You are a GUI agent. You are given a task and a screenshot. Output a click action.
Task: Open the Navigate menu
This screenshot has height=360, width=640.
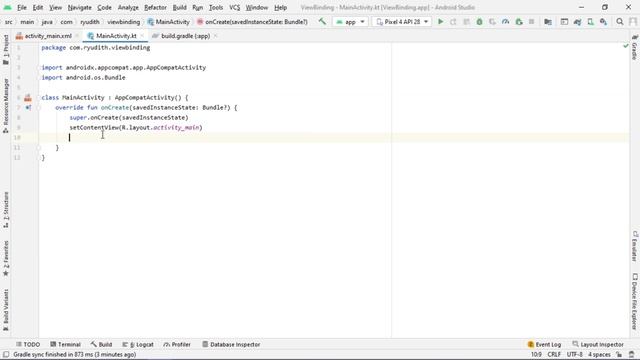80,7
